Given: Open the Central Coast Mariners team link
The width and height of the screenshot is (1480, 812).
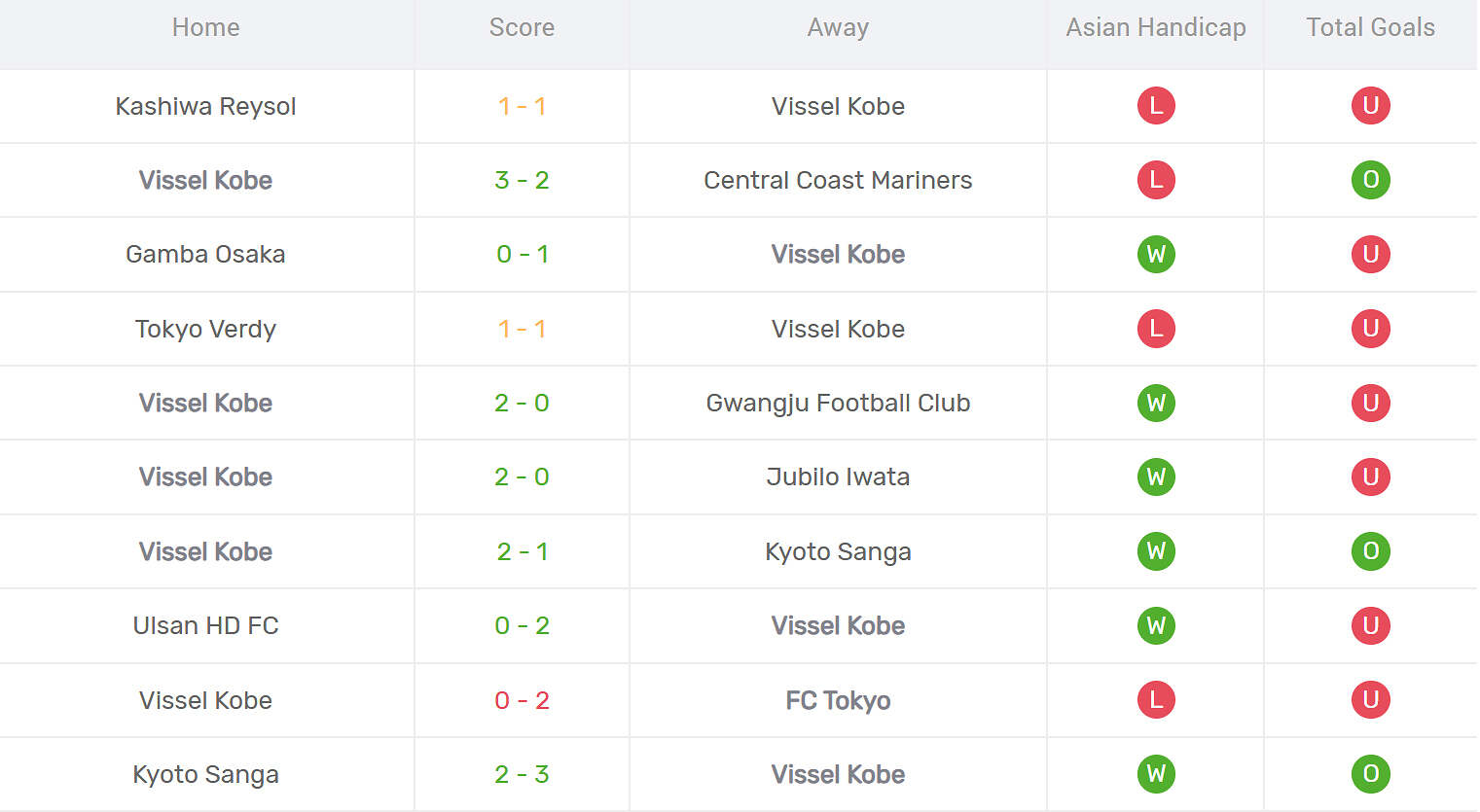Looking at the screenshot, I should pos(838,180).
